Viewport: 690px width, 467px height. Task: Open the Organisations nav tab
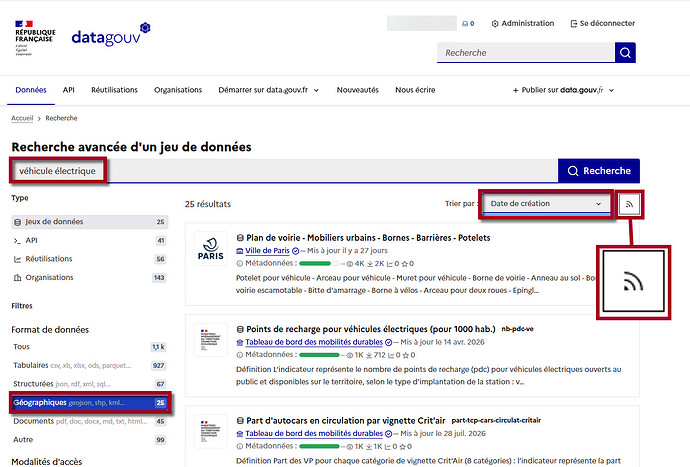tap(178, 90)
